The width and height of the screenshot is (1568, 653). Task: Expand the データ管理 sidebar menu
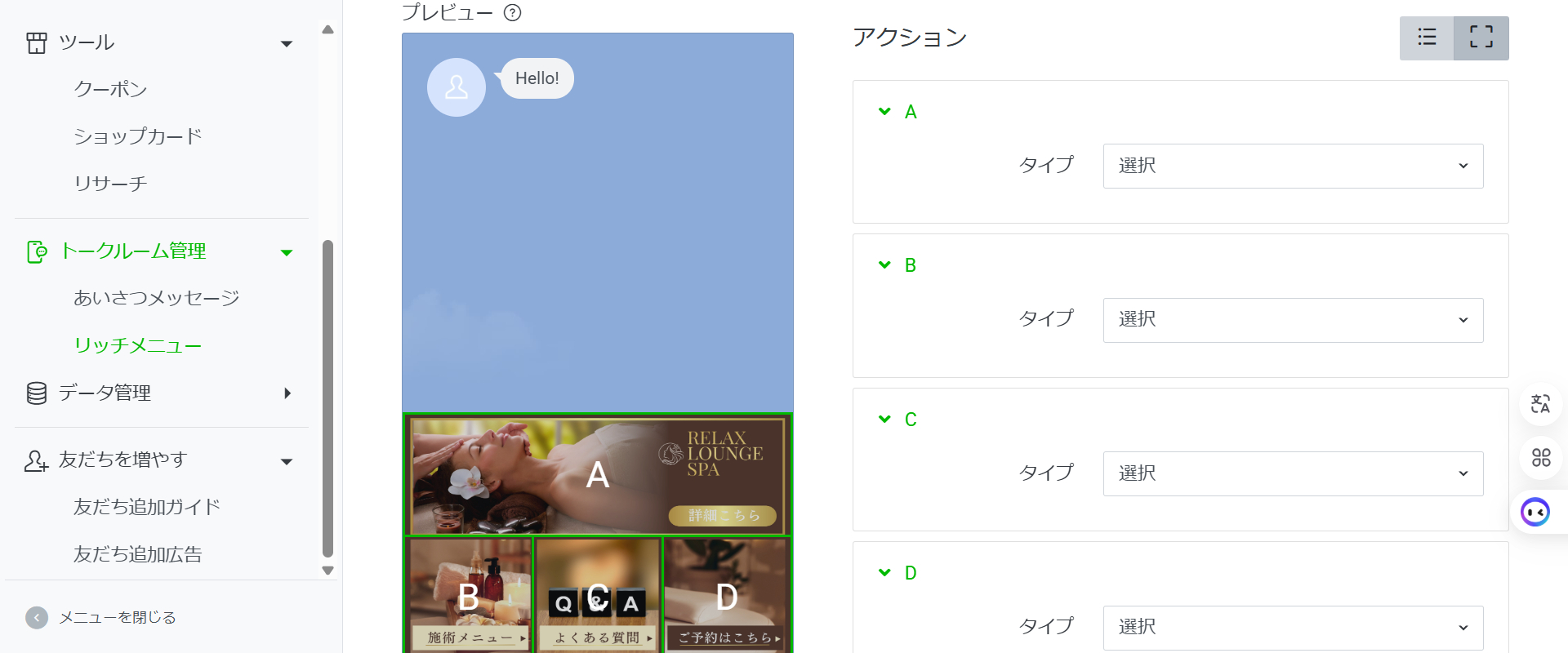[x=159, y=393]
